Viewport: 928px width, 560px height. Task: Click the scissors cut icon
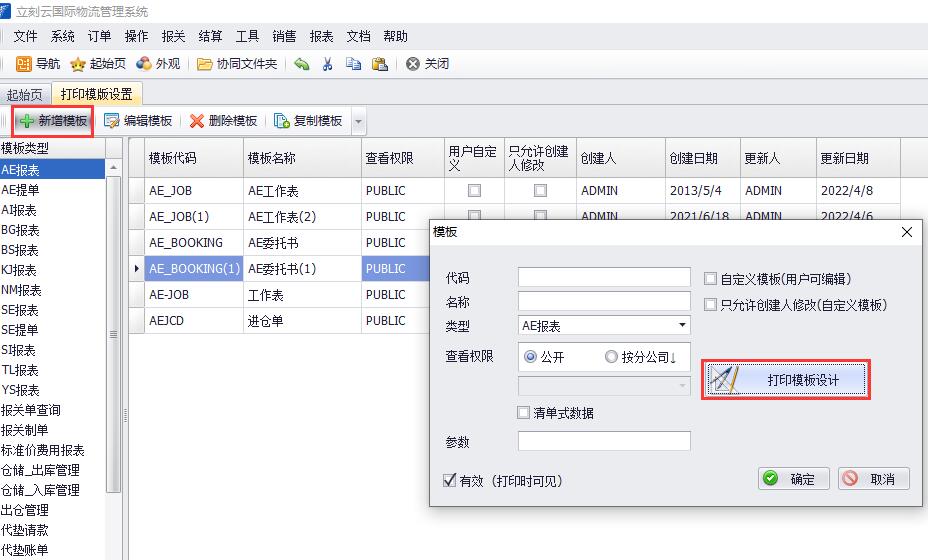point(327,64)
